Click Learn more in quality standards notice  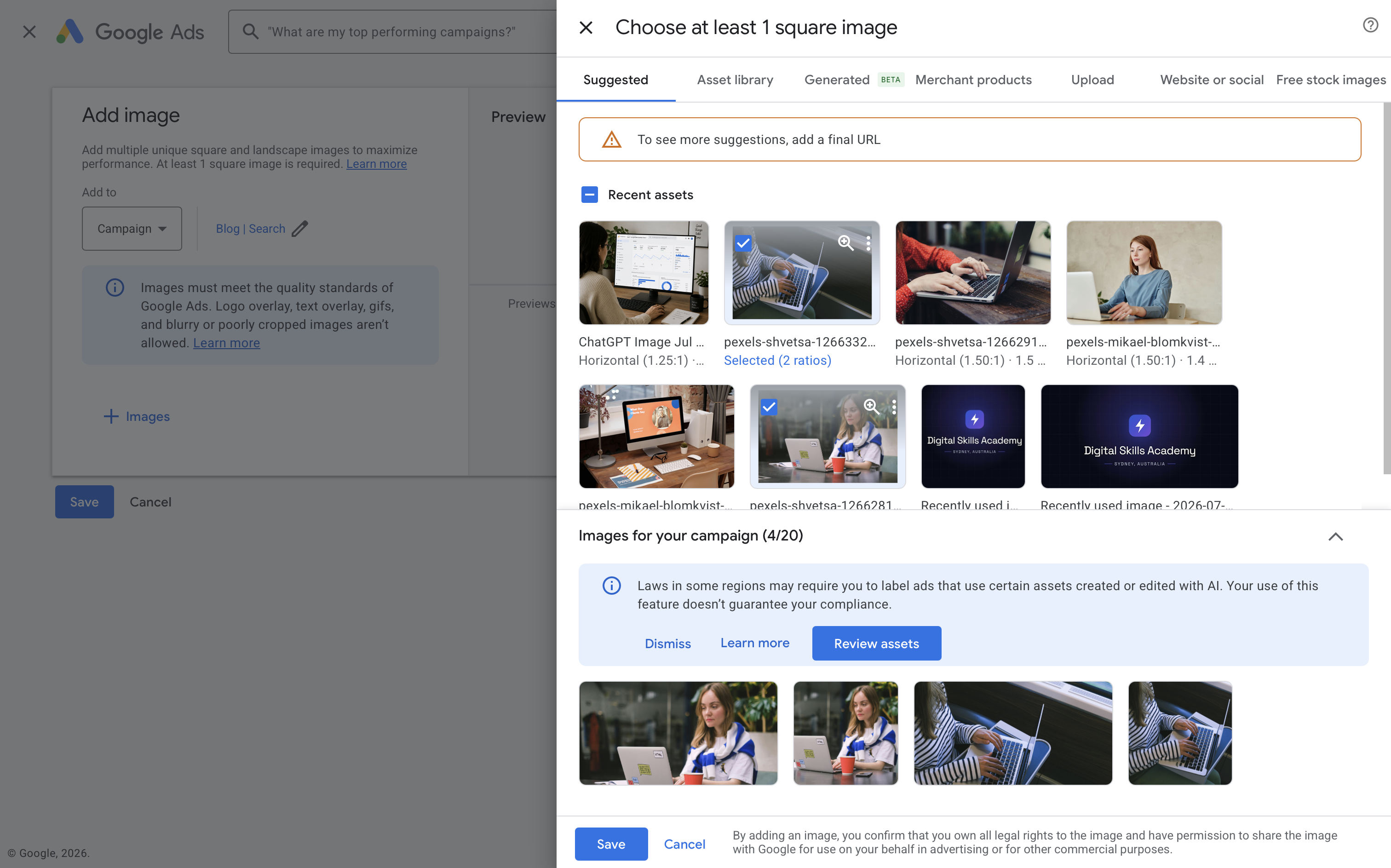pos(226,343)
